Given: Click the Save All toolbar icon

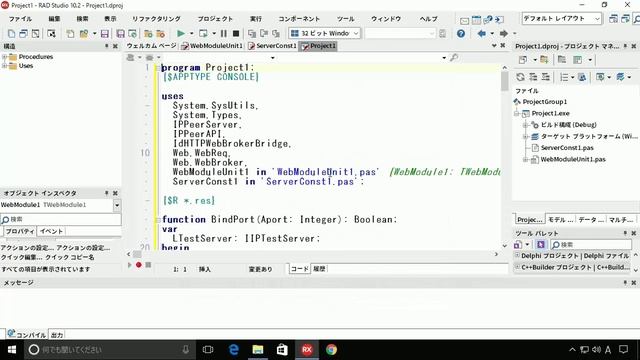Looking at the screenshot, I should [x=120, y=33].
